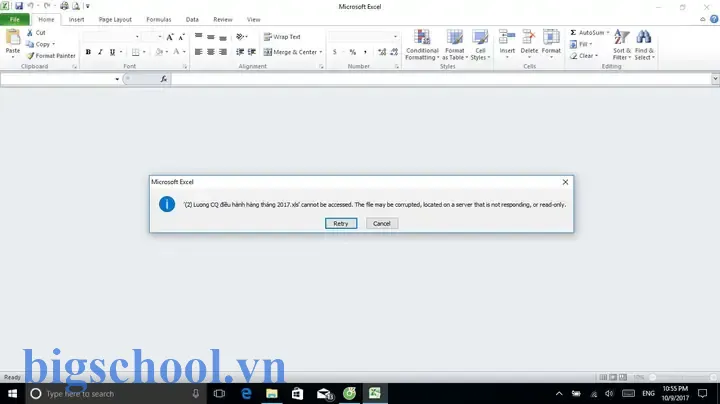Click the Format cells icon
720x404 pixels.
[551, 37]
